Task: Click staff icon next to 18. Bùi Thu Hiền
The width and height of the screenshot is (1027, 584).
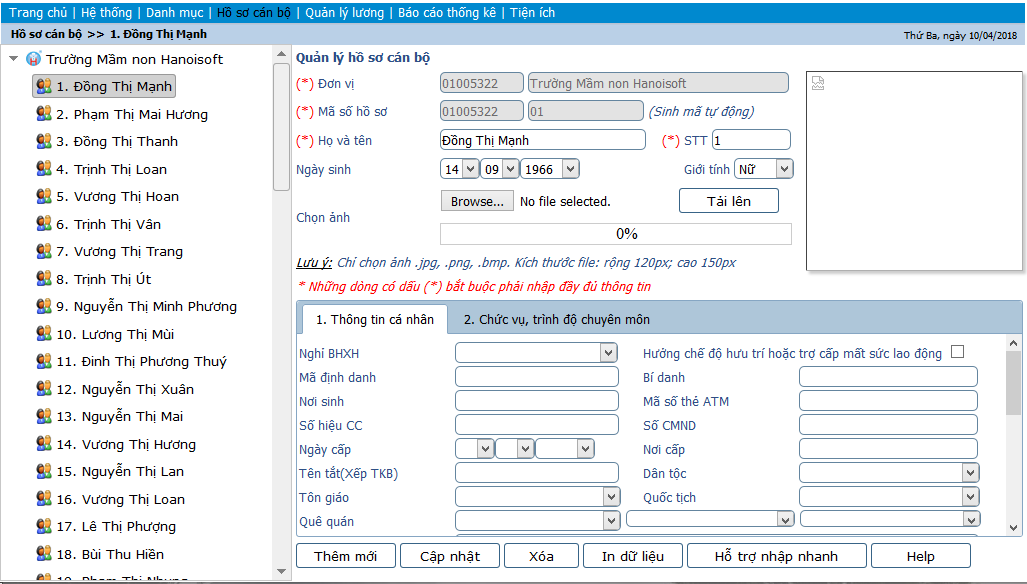Action: click(x=44, y=554)
